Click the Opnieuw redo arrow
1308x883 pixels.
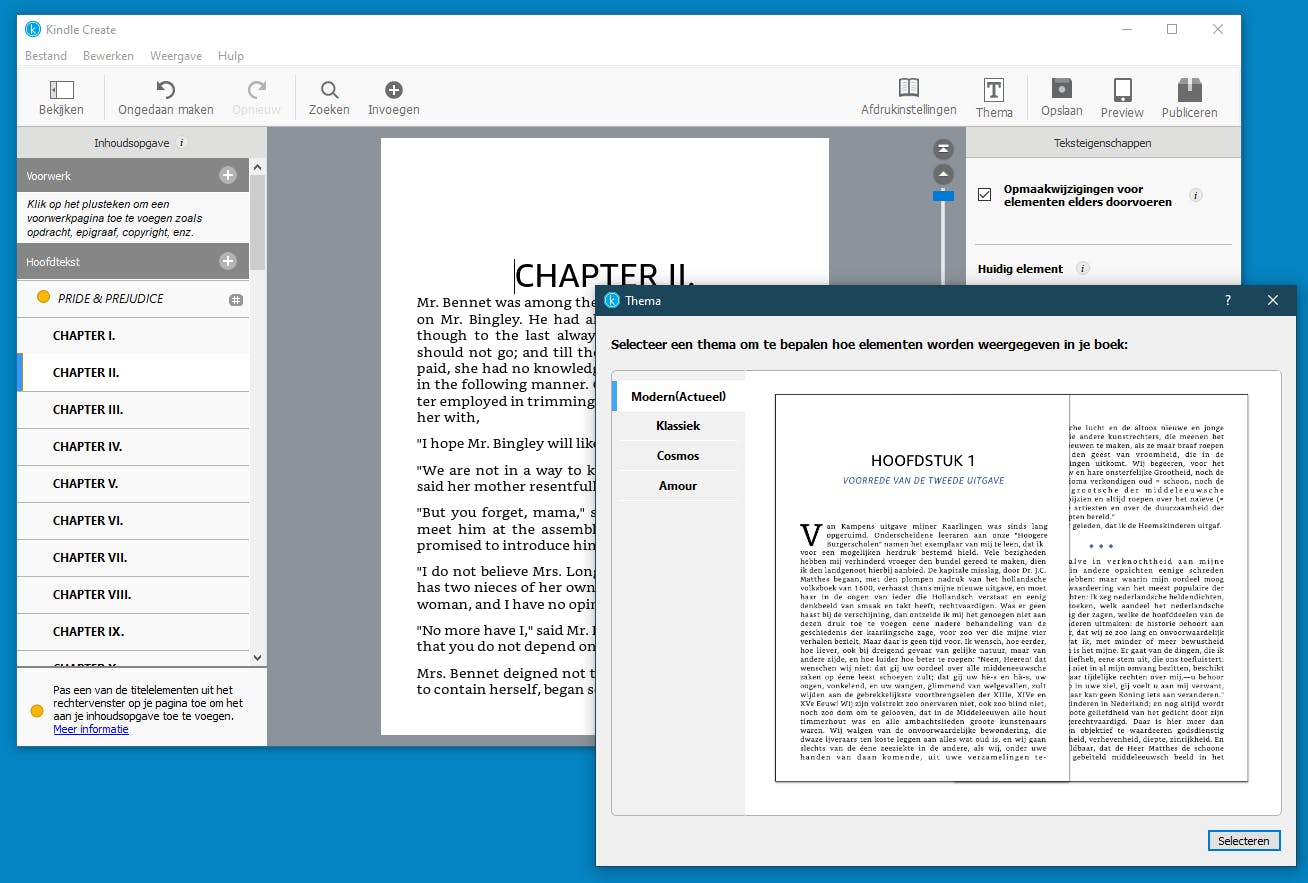[257, 97]
